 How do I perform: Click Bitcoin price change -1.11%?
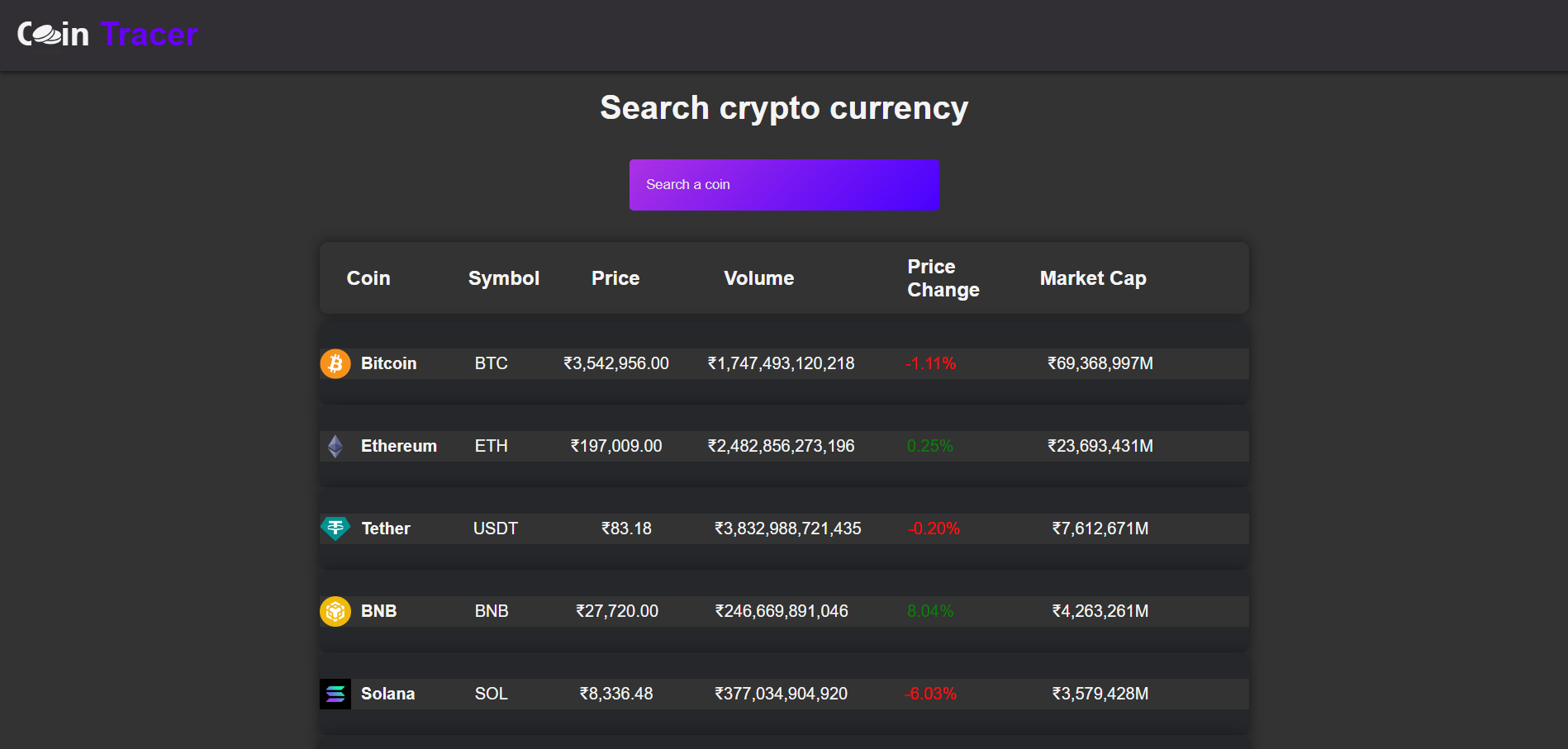tap(930, 363)
